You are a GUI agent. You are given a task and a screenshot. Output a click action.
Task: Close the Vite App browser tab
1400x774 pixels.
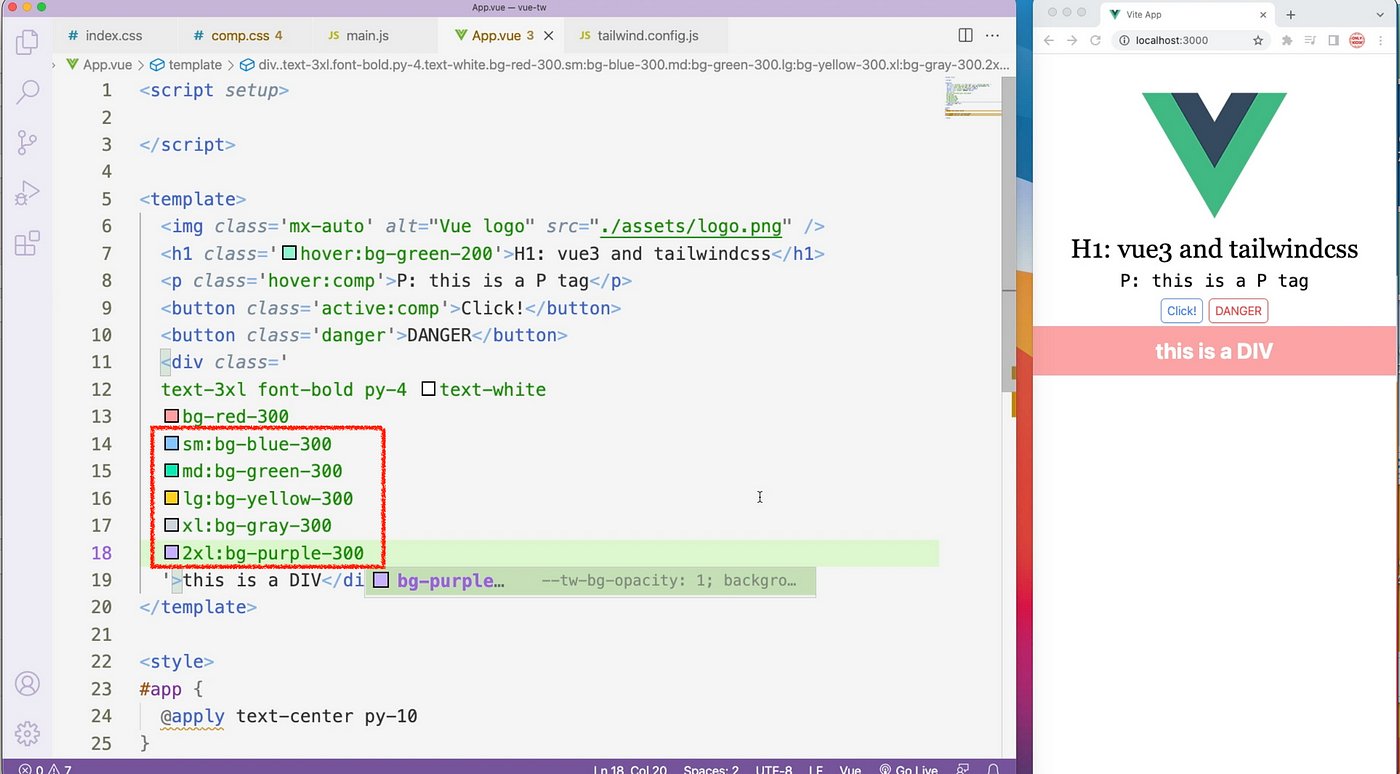click(1263, 15)
